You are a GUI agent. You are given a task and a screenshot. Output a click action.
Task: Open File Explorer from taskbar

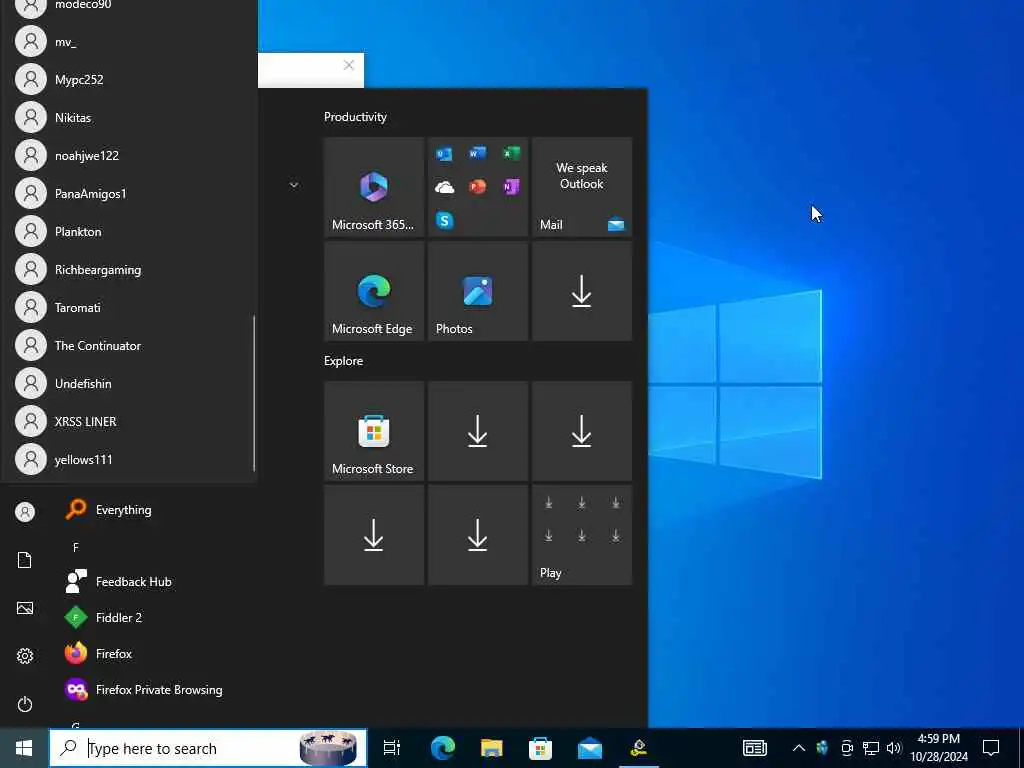click(x=492, y=748)
